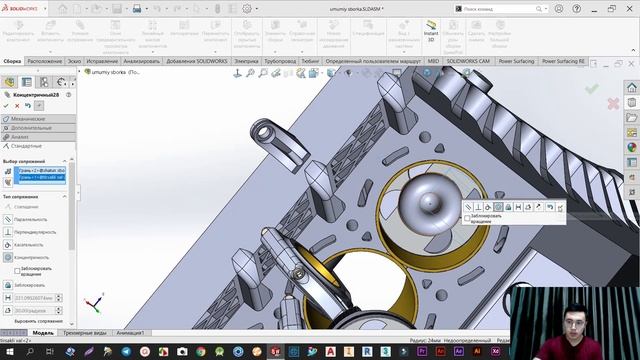Click the undo arrow in the mate PropertyManager
Viewport: 640px width, 360px height.
pyautogui.click(x=28, y=106)
